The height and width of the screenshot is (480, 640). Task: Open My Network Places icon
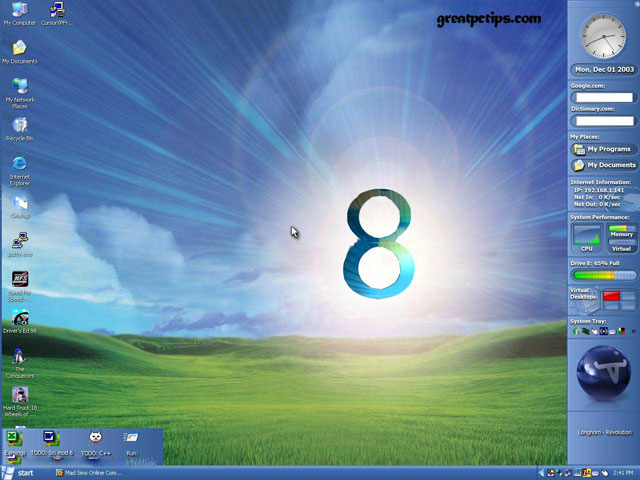point(18,87)
